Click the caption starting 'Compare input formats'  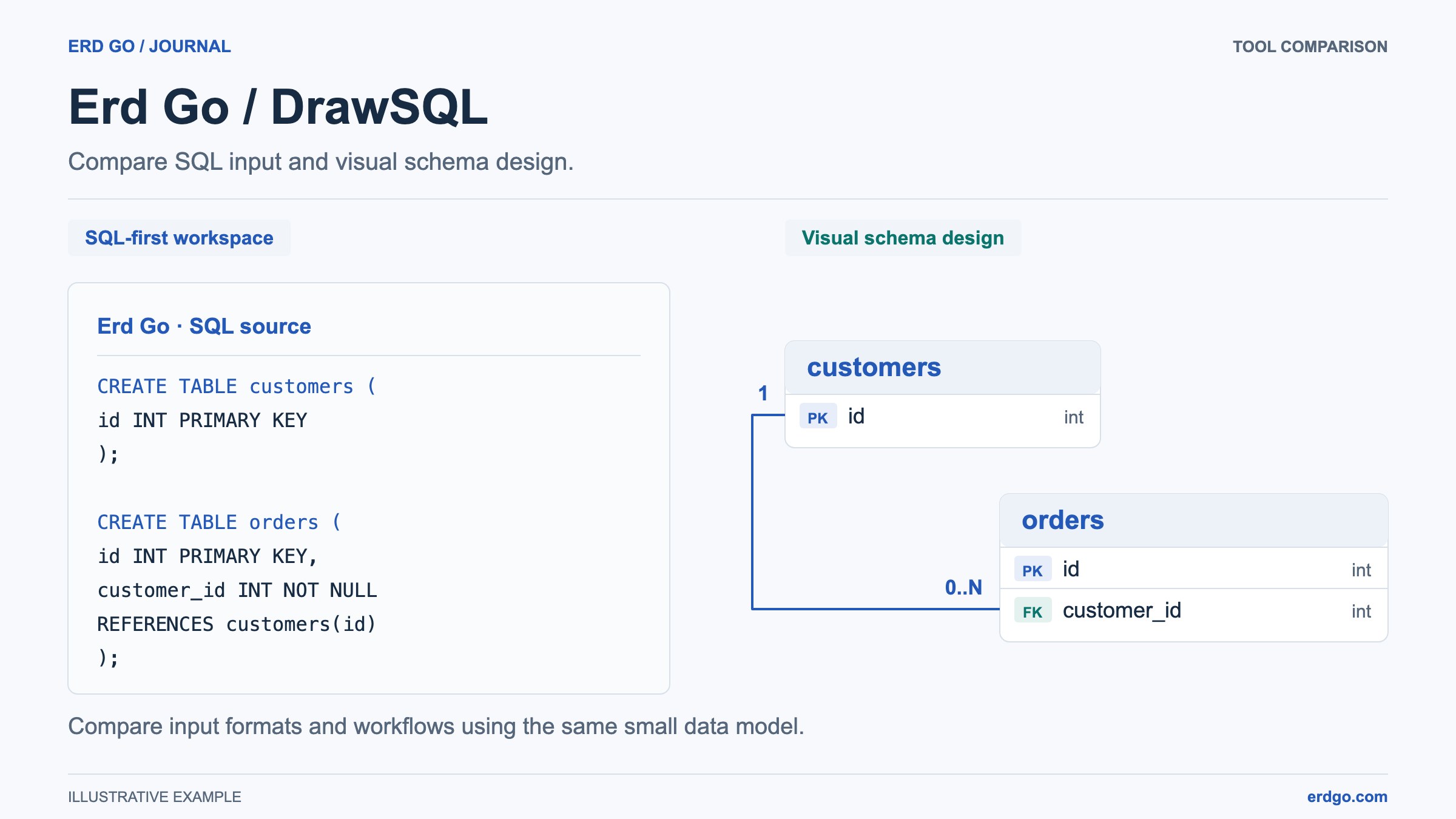tap(436, 727)
